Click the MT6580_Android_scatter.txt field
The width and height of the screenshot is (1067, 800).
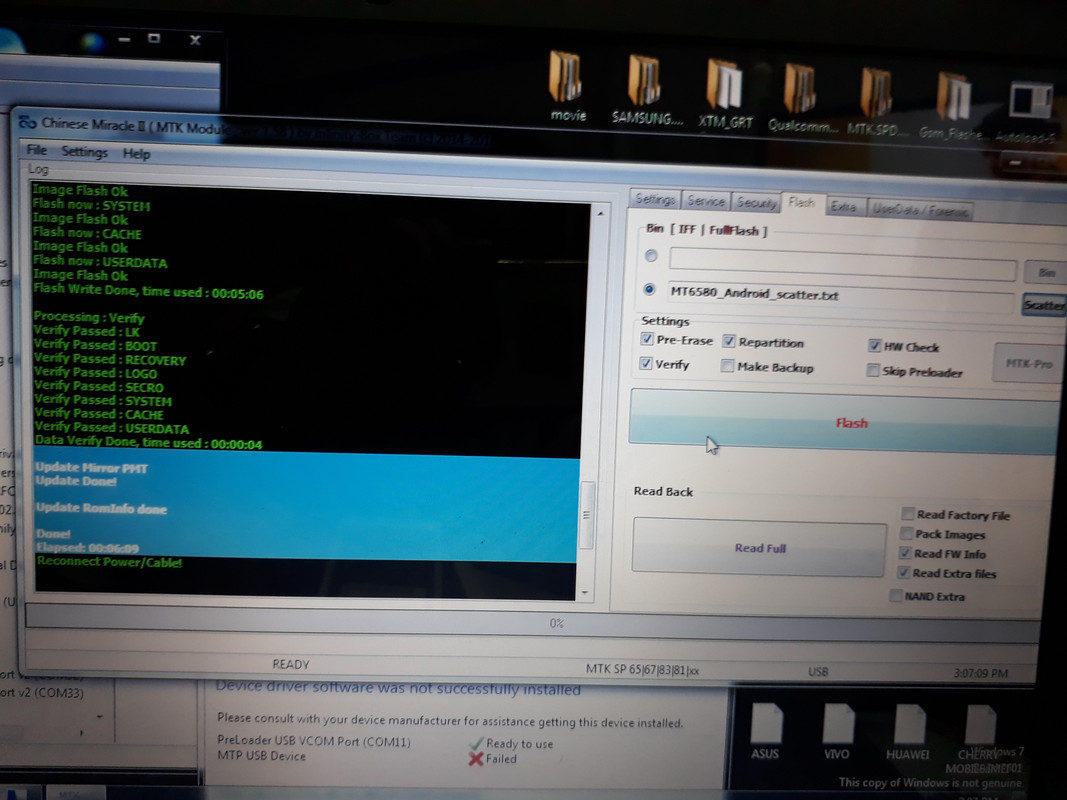(841, 297)
